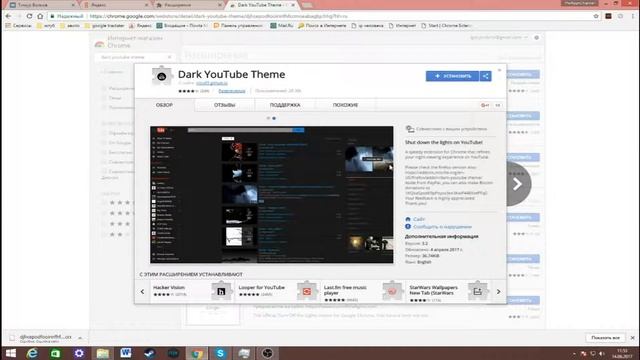Viewport: 640px width, 360px height.
Task: Switch to the Расширения browser tab
Action: tap(189, 5)
